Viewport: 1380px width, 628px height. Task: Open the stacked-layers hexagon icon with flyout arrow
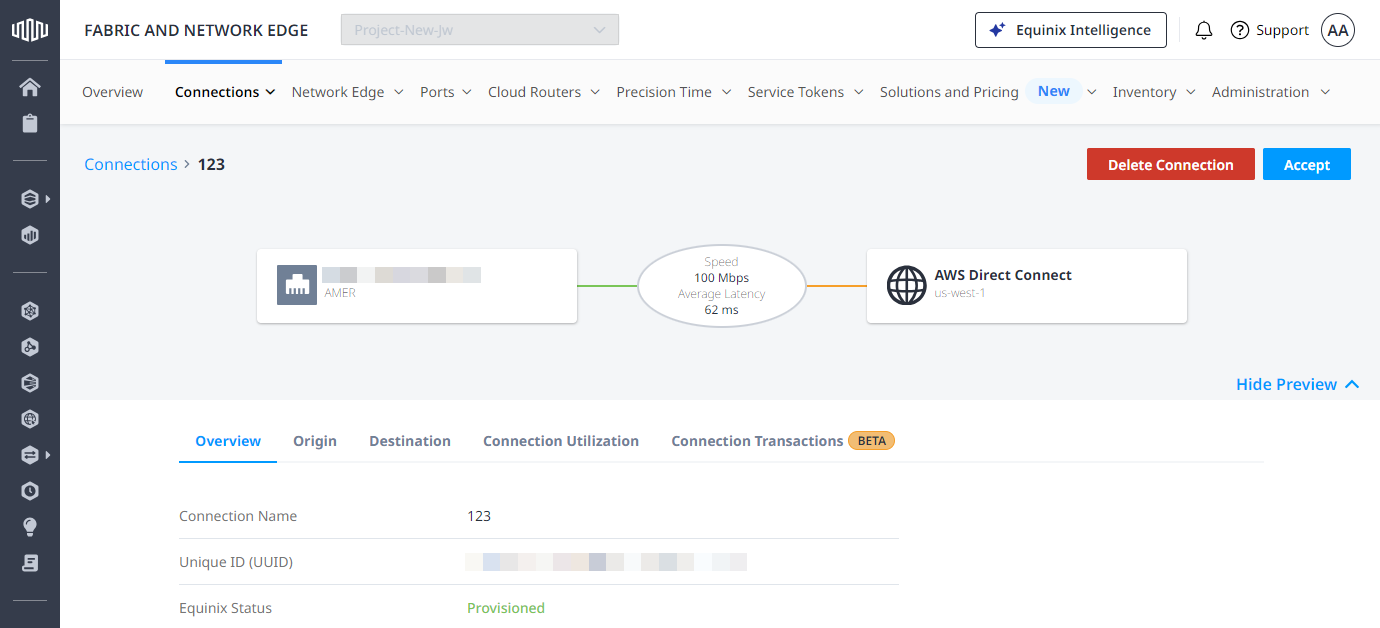[30, 199]
